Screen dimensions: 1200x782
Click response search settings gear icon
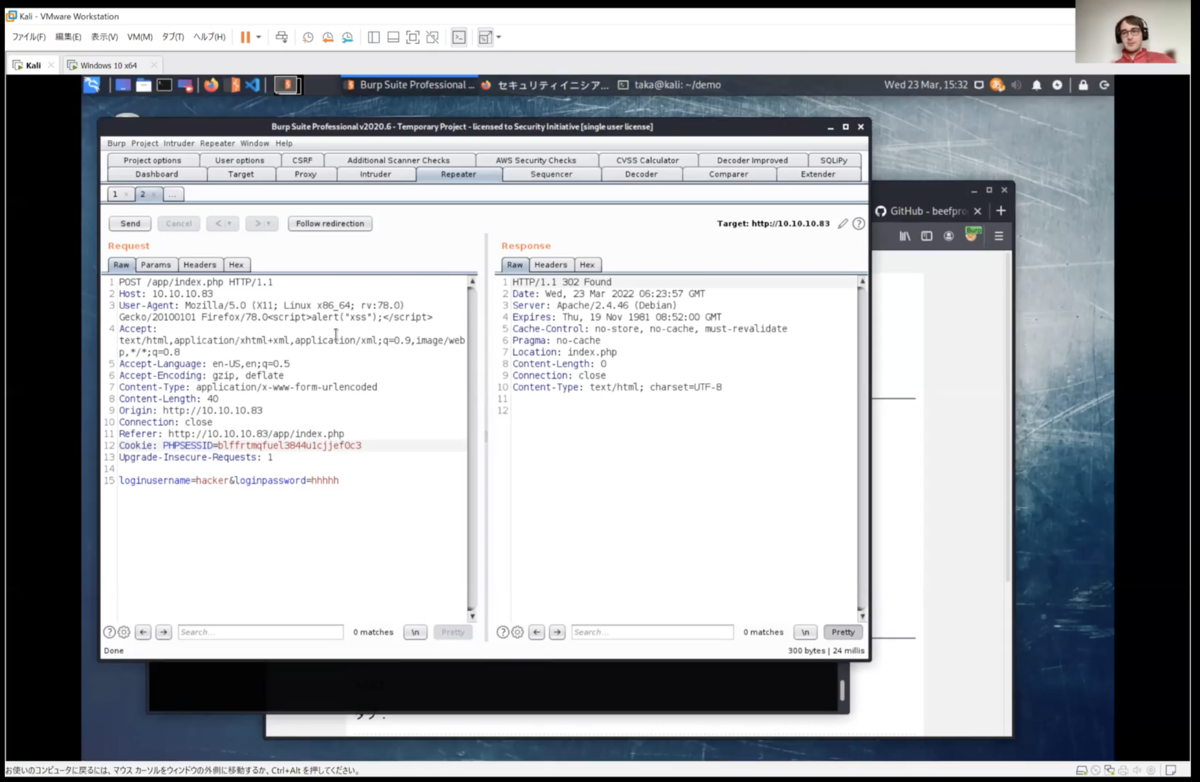click(517, 632)
